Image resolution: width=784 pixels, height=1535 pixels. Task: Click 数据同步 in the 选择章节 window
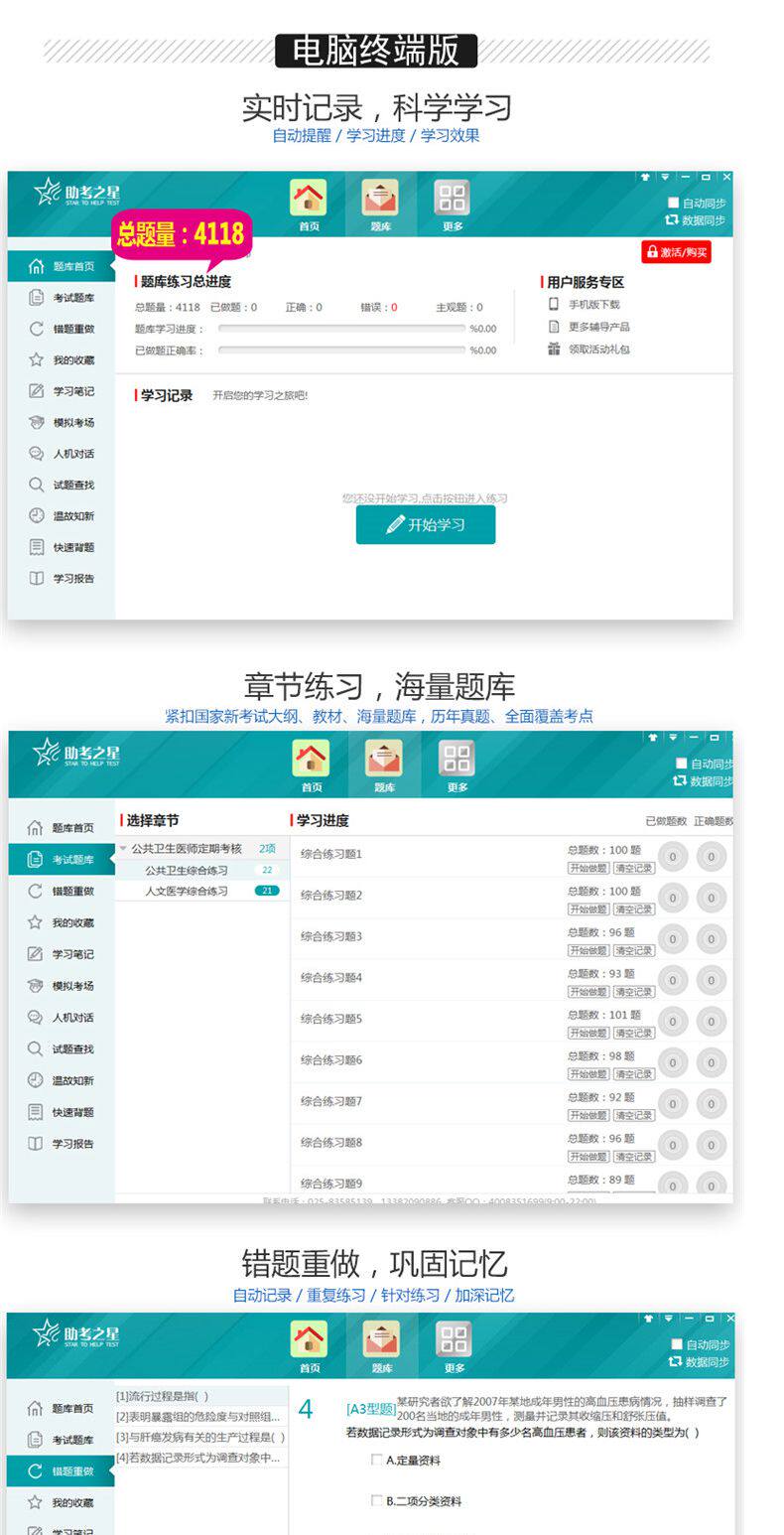pos(703,781)
